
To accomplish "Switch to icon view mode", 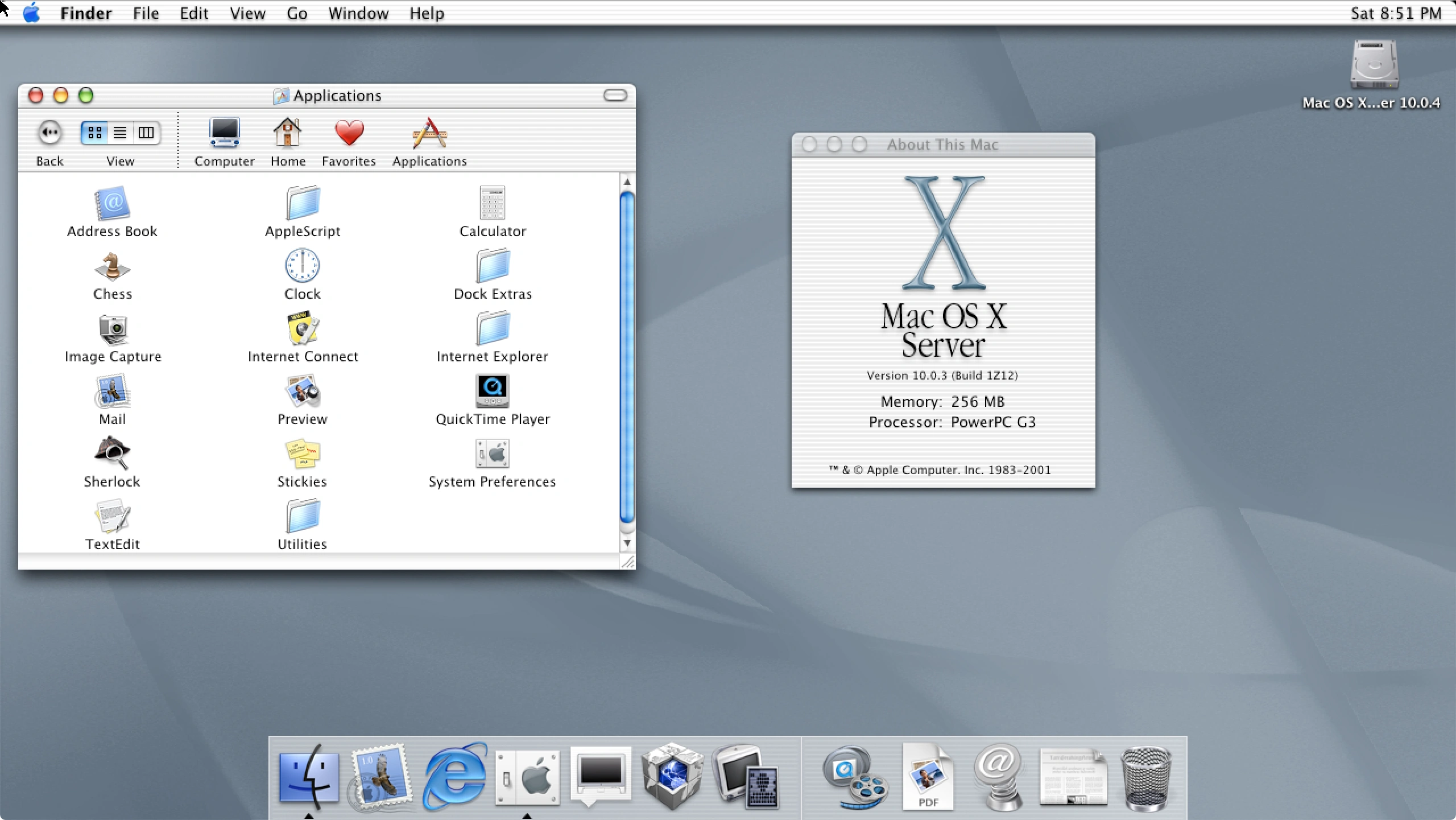I will click(94, 133).
